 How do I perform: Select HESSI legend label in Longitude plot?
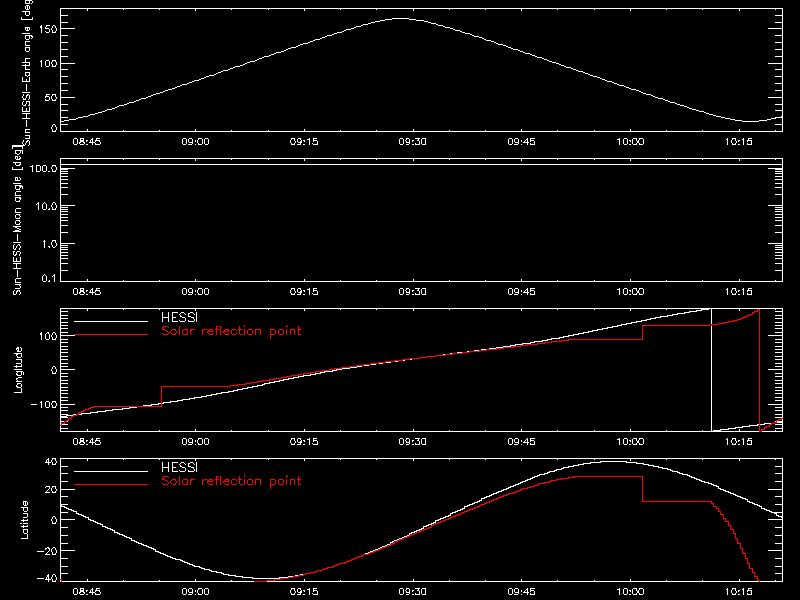pos(179,317)
